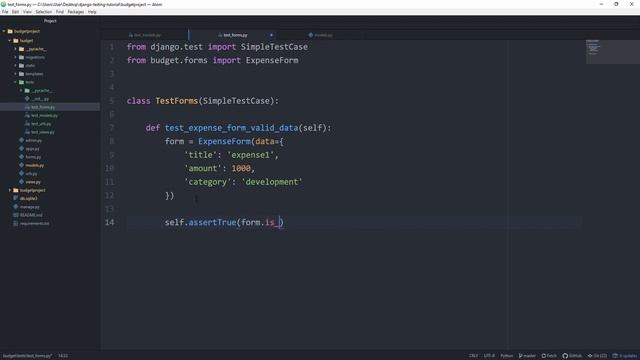Open requirements.txt from the project tree

click(34, 224)
